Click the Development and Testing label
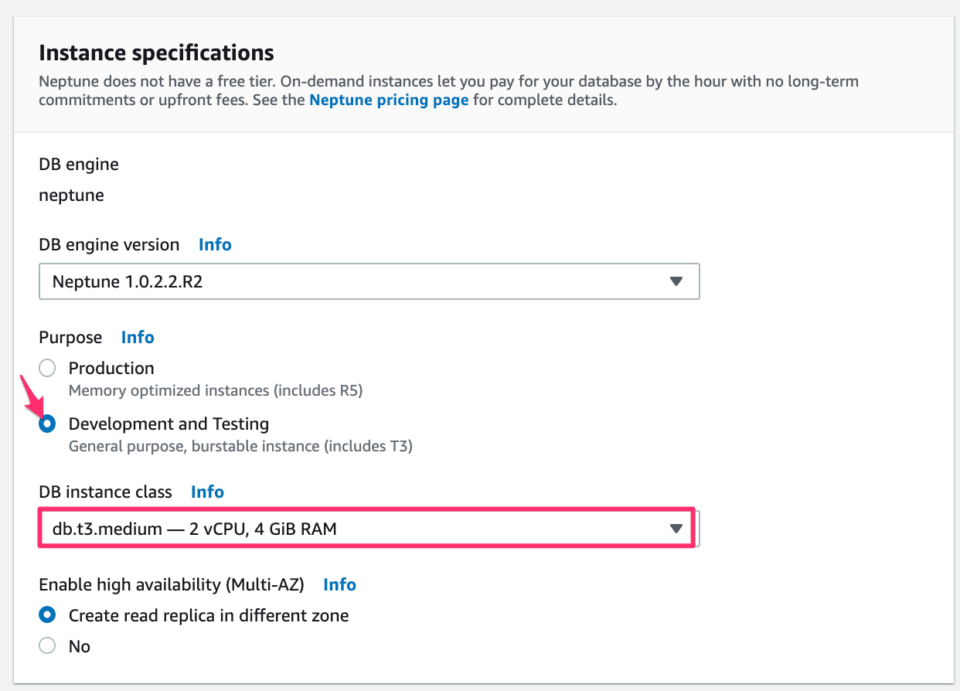This screenshot has width=960, height=691. [x=169, y=424]
